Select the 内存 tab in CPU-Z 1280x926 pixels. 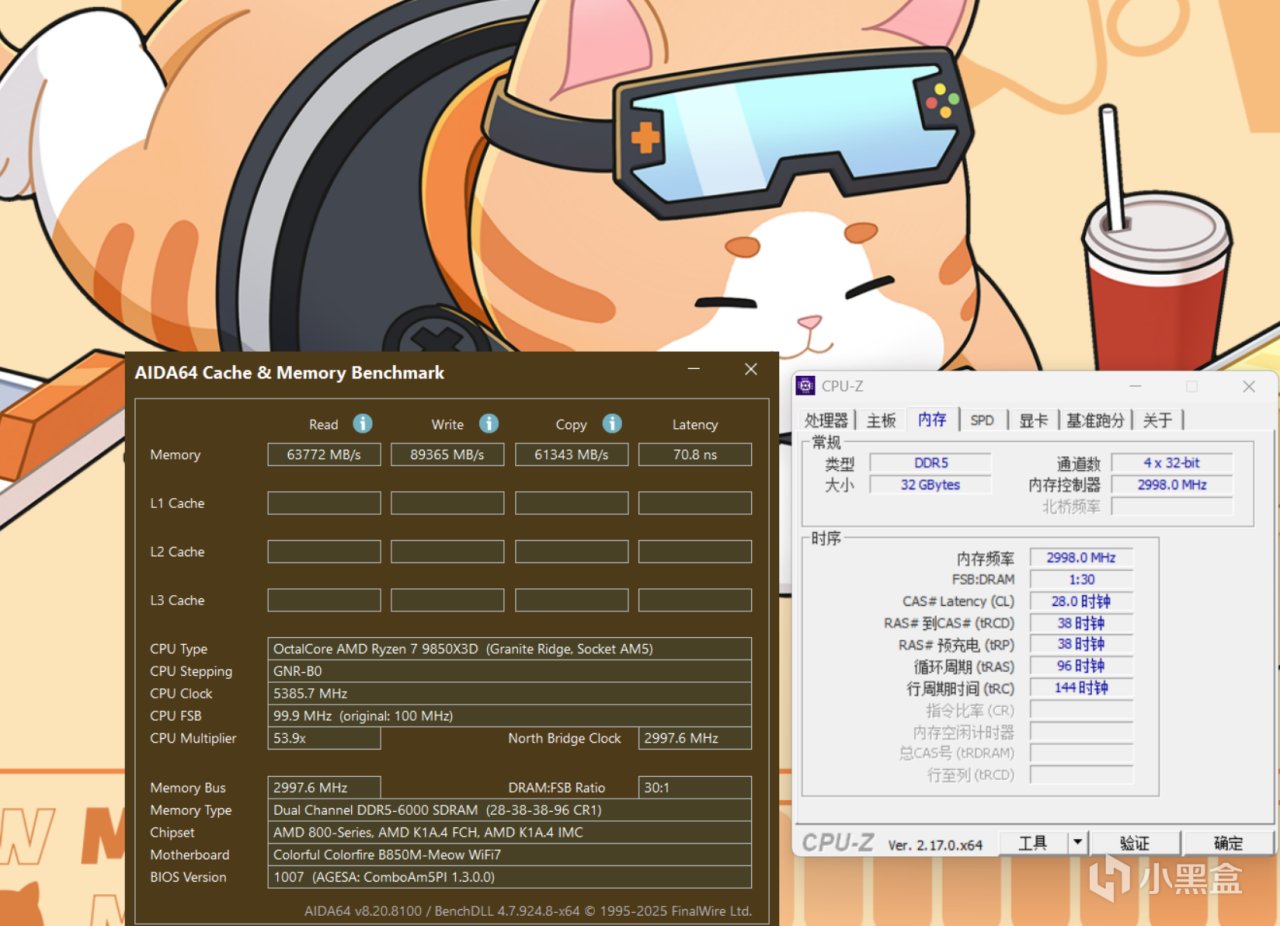click(932, 419)
